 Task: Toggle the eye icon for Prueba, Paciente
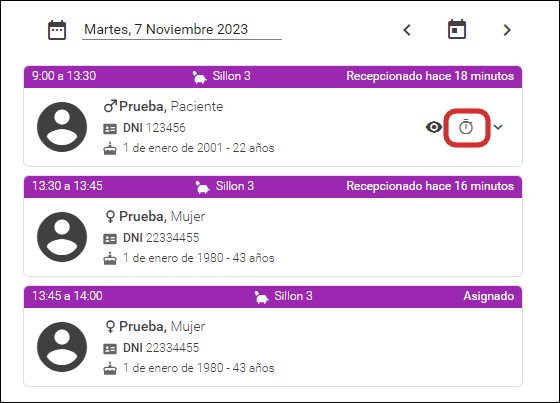pyautogui.click(x=434, y=127)
